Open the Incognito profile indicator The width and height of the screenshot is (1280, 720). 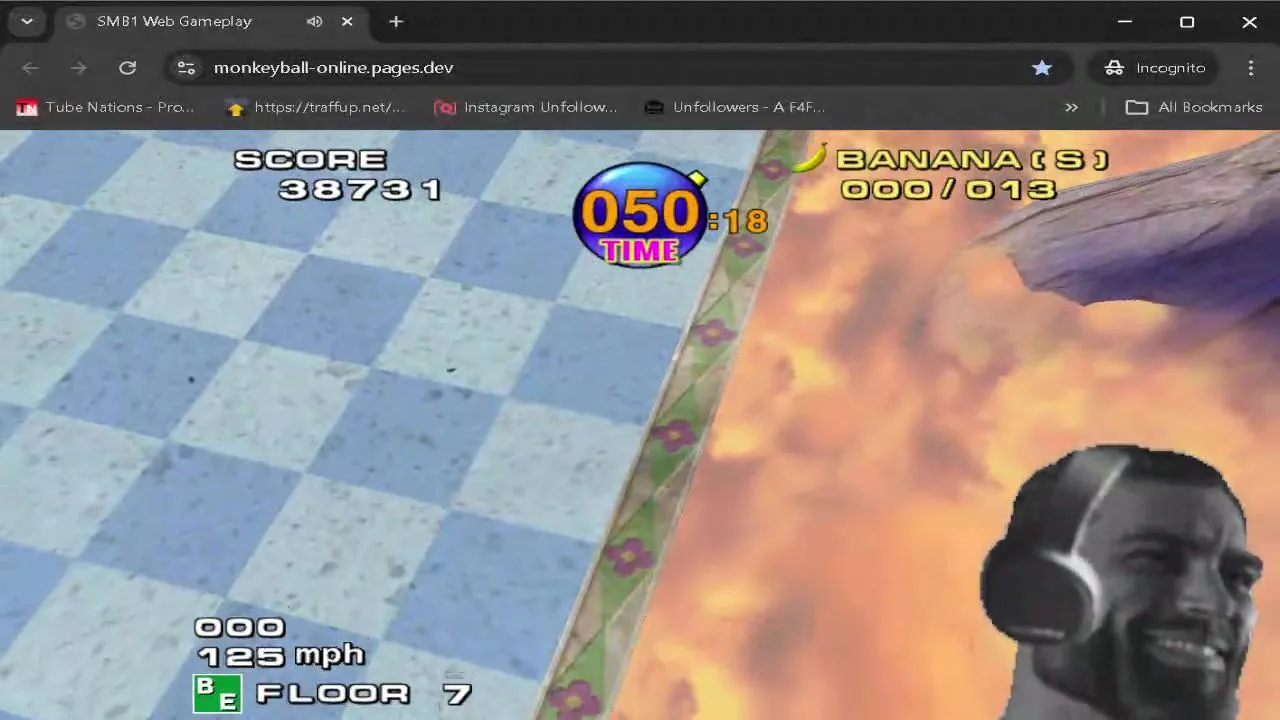click(x=1154, y=68)
